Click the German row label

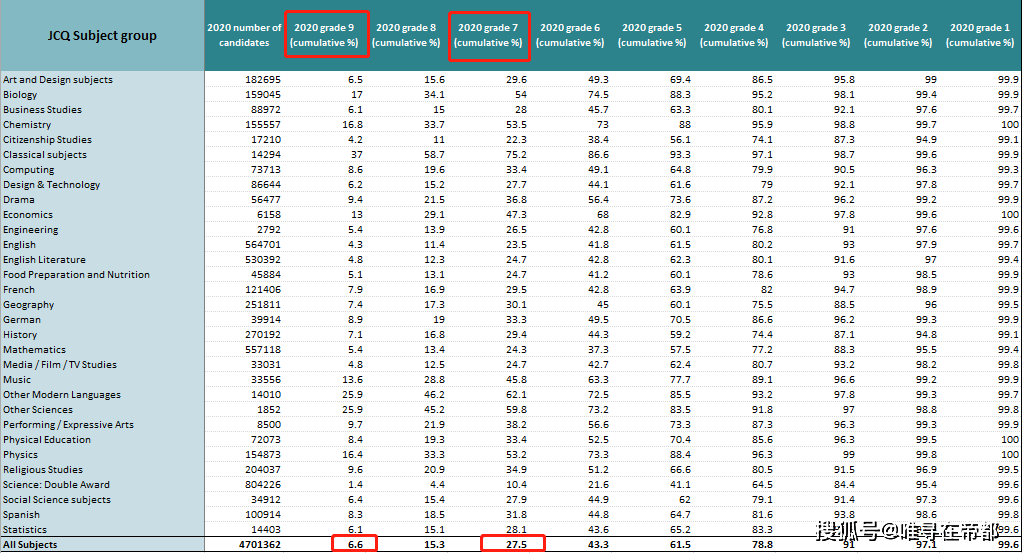click(x=22, y=320)
